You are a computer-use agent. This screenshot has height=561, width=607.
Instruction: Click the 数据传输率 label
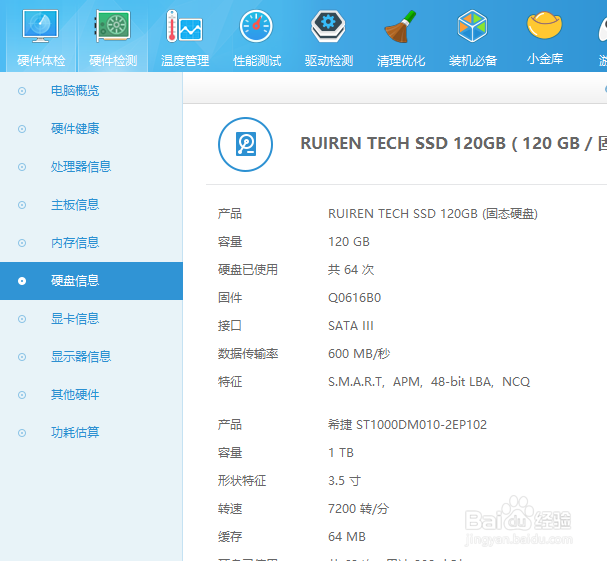coord(248,354)
